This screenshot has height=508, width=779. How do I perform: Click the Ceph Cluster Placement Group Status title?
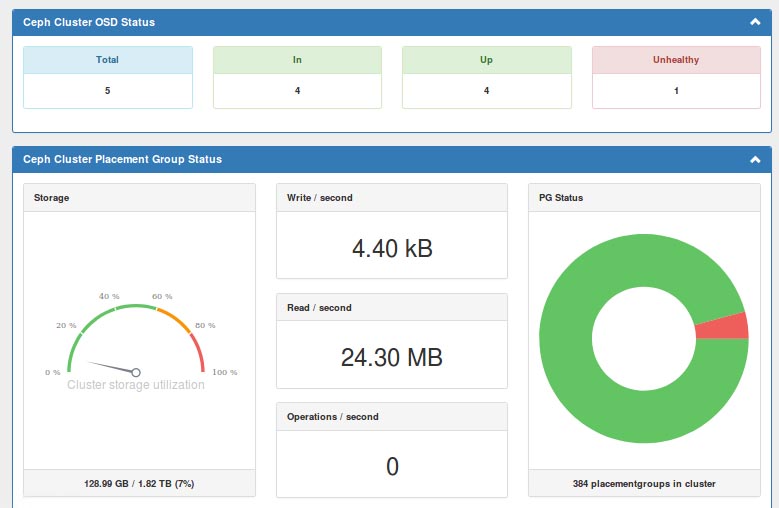(x=122, y=159)
